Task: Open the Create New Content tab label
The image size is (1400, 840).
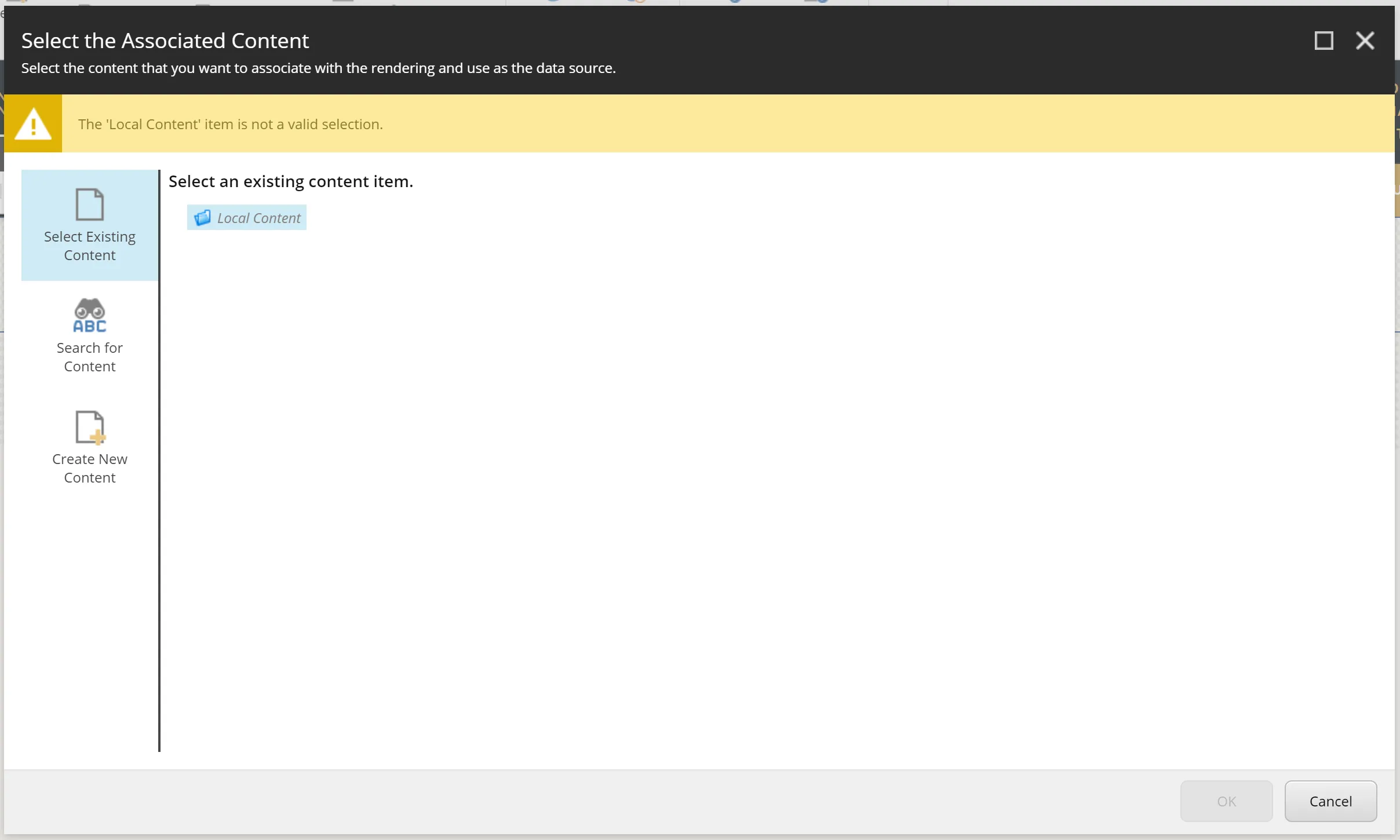Action: tap(90, 468)
